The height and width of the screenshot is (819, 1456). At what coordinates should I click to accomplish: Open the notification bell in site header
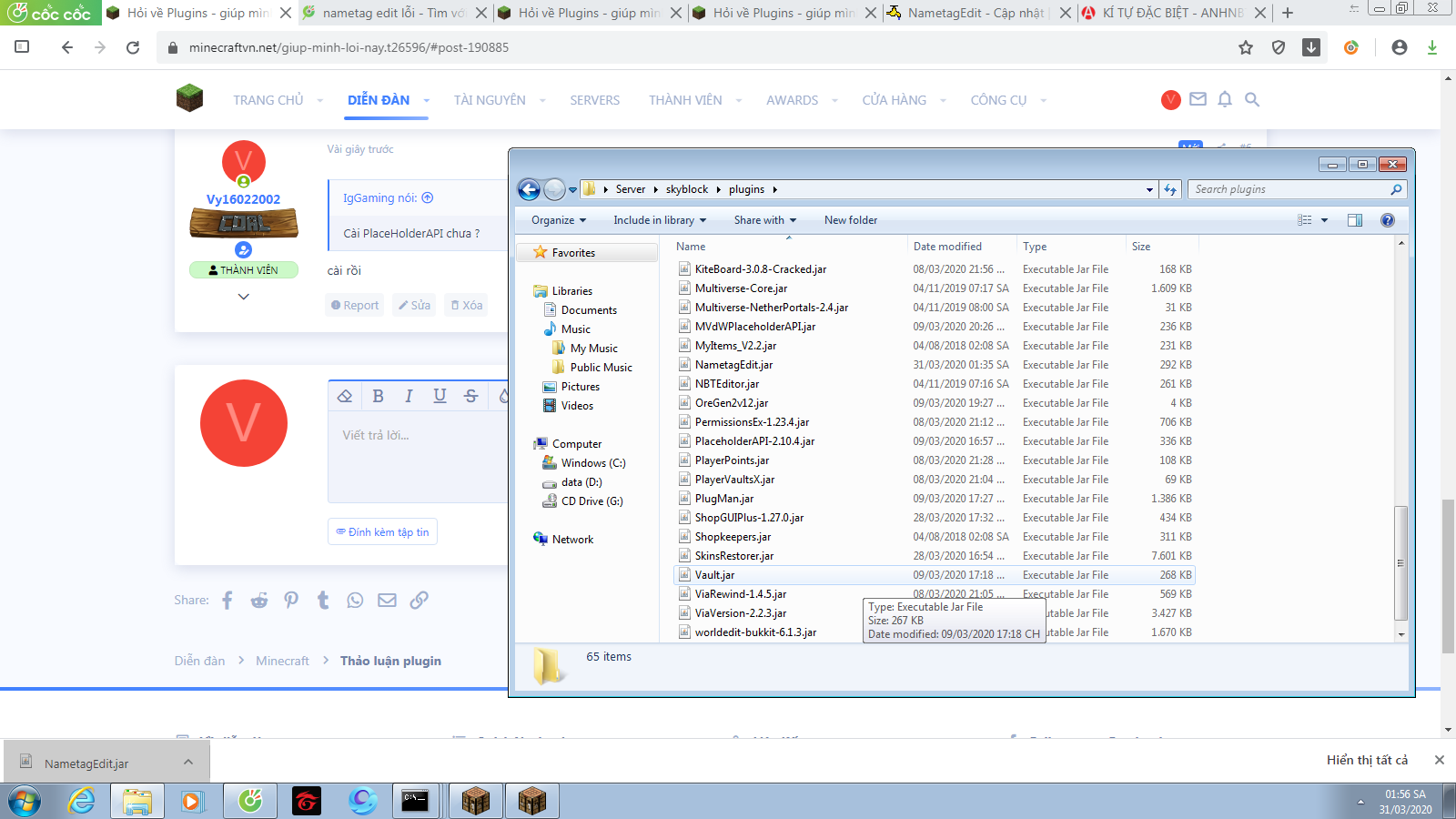click(1225, 99)
